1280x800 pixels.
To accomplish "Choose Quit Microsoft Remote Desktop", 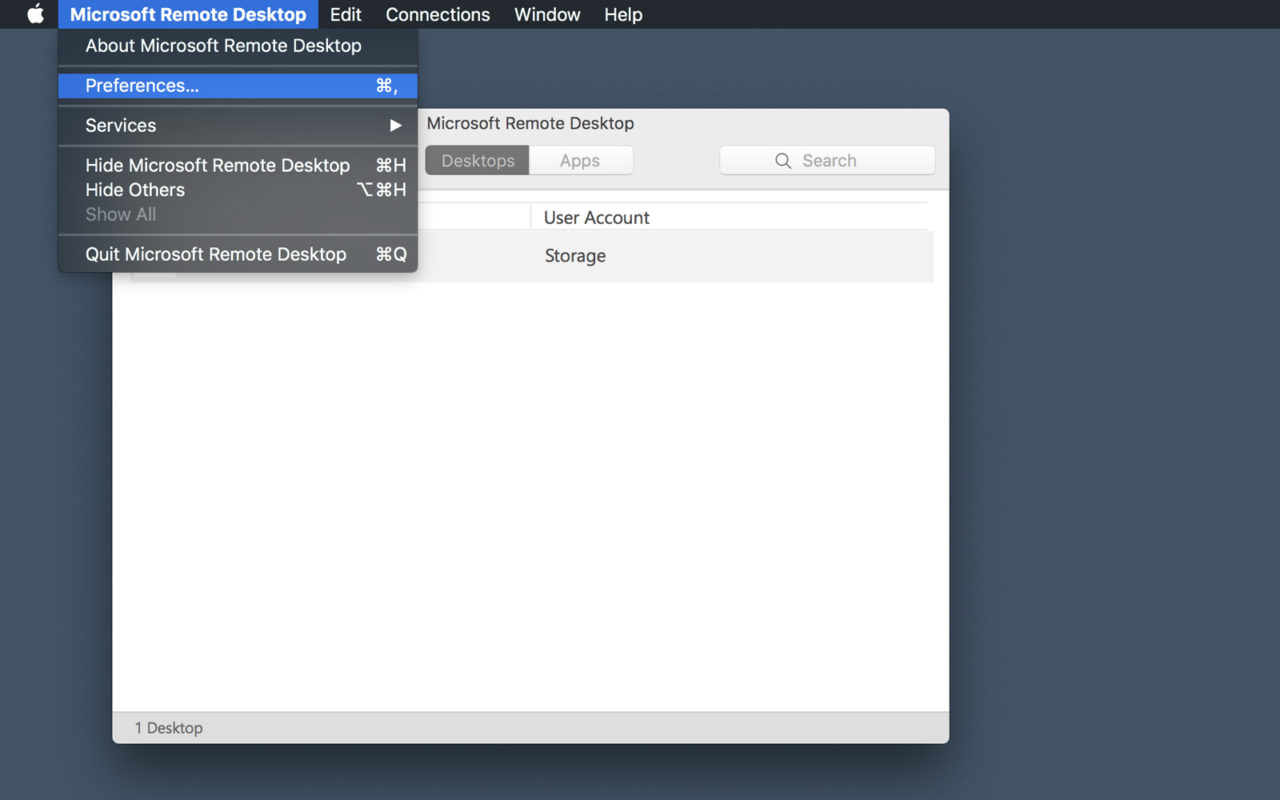I will [x=238, y=254].
